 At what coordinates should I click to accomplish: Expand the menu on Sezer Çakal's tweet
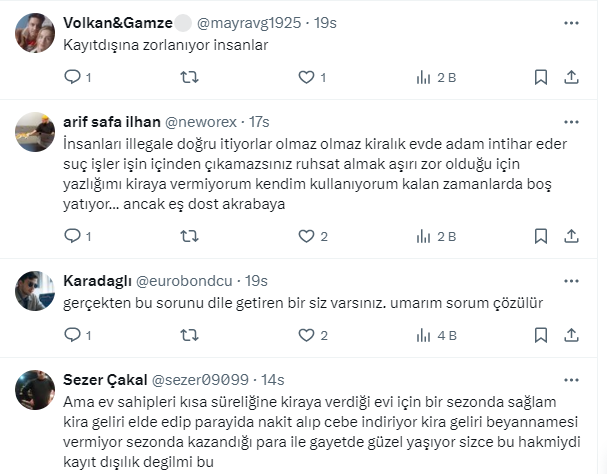(x=571, y=379)
